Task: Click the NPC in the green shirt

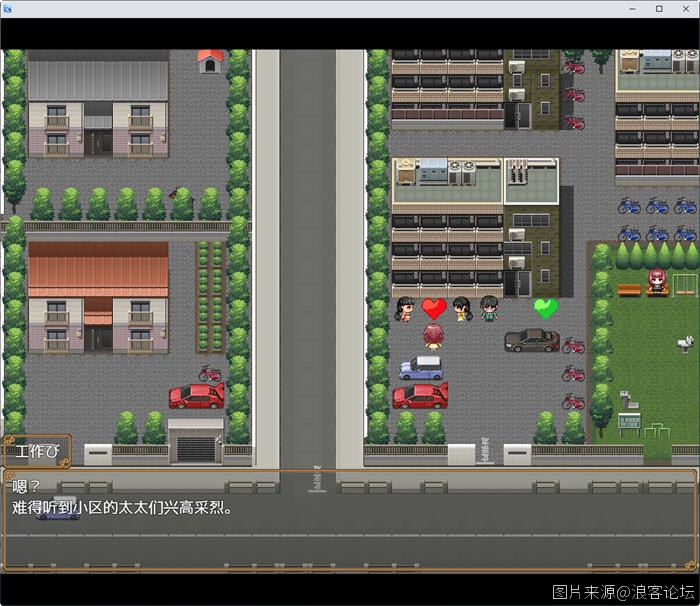Action: click(x=488, y=308)
